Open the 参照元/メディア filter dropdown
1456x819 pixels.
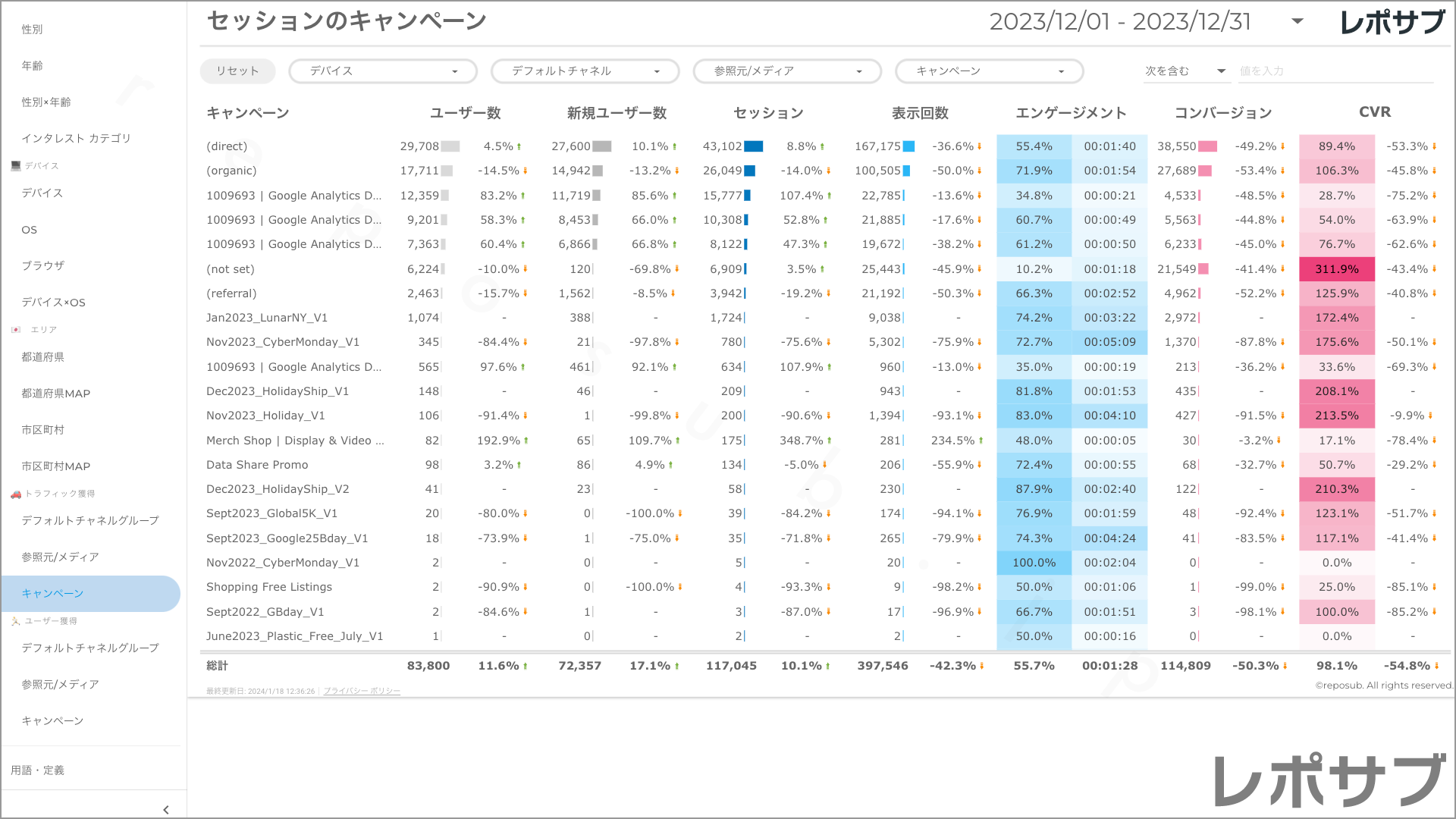coord(858,71)
